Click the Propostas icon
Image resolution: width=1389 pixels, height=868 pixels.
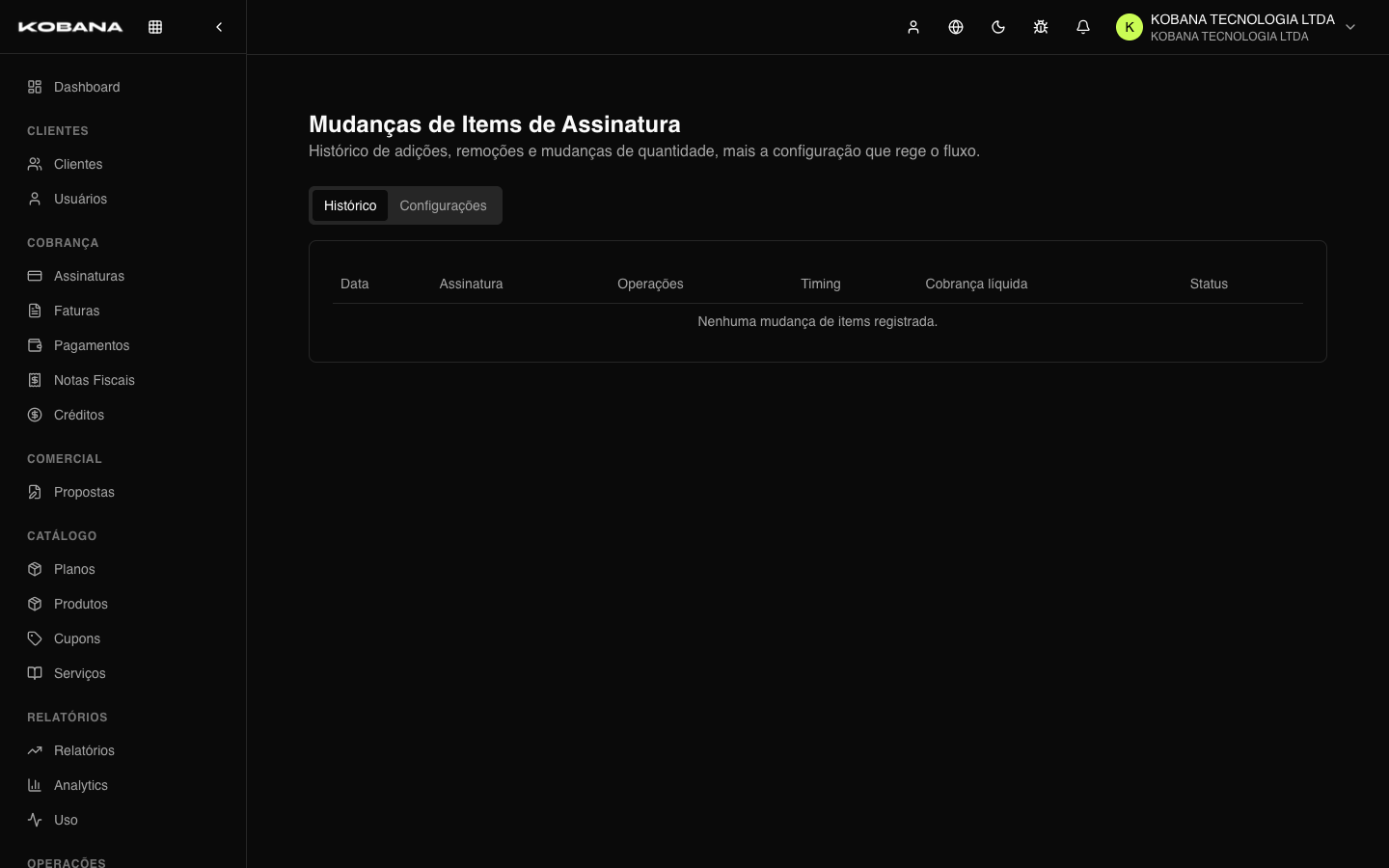(35, 492)
